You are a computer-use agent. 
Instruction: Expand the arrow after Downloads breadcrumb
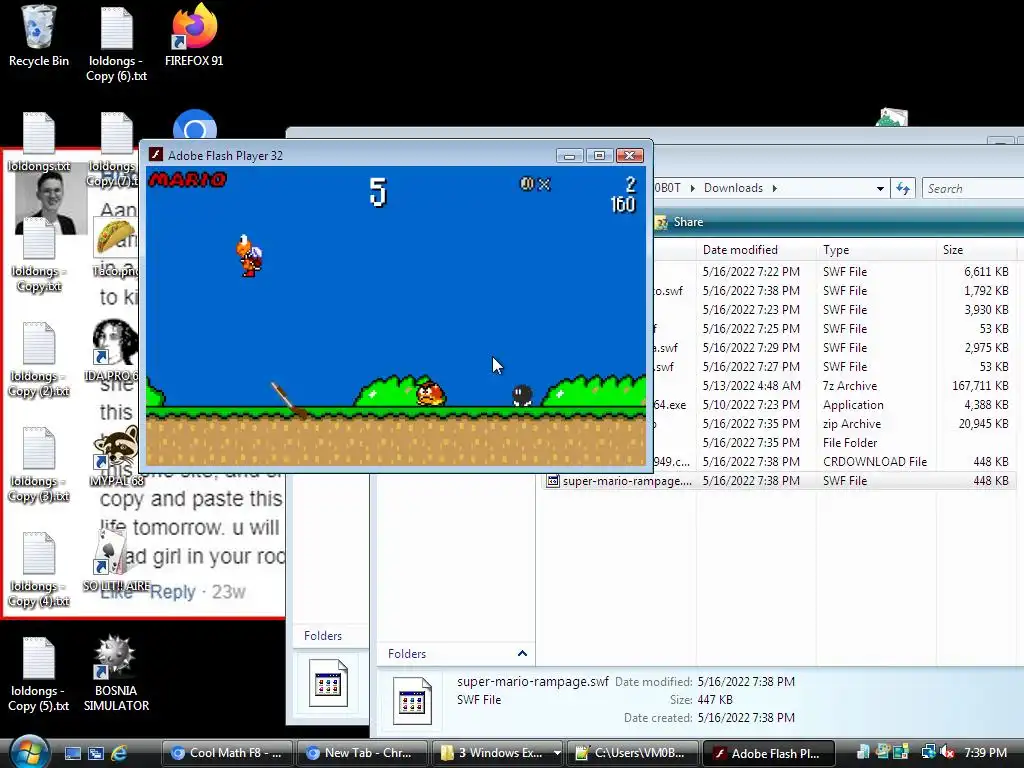[775, 188]
